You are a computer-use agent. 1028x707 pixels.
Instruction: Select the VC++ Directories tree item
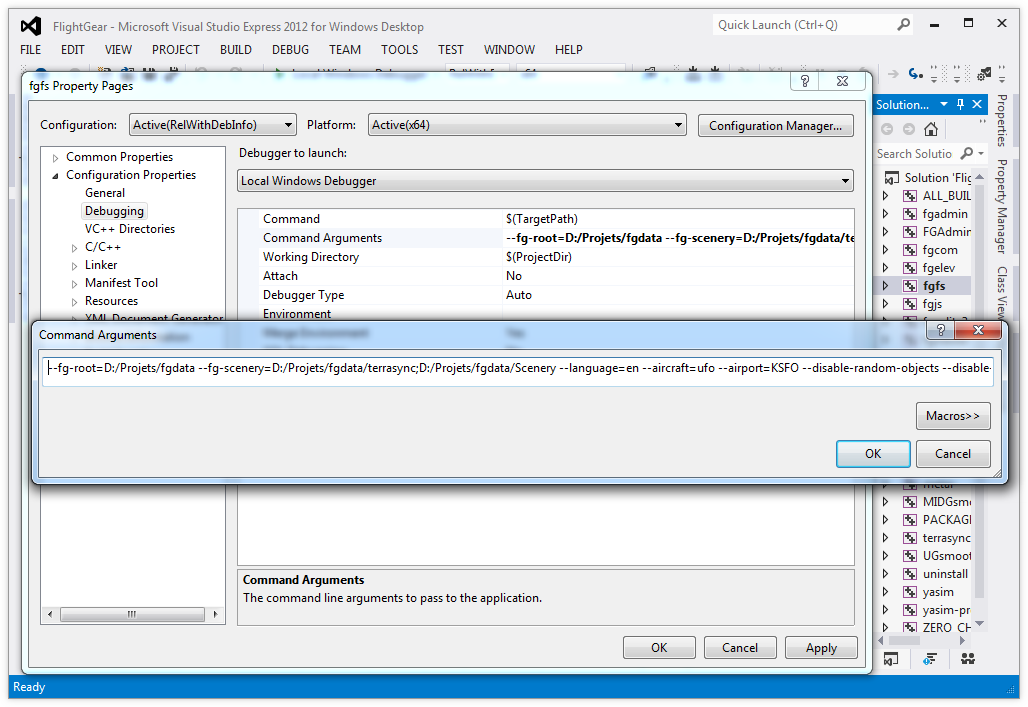[130, 229]
